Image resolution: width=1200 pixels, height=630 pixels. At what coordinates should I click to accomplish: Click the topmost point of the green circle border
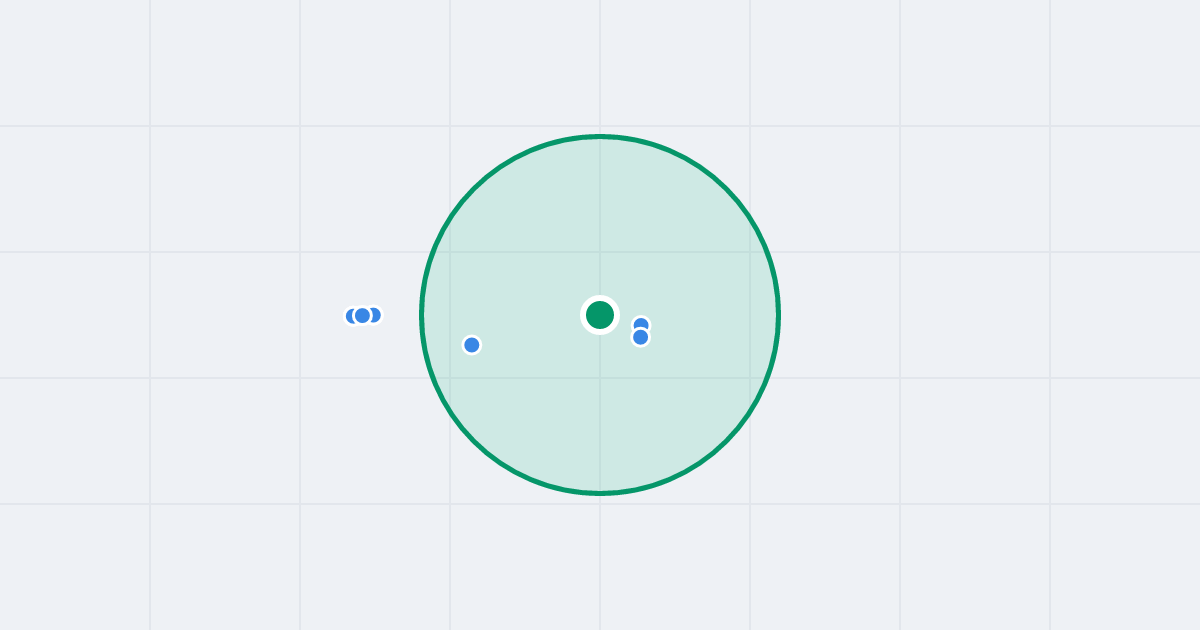[x=600, y=137]
